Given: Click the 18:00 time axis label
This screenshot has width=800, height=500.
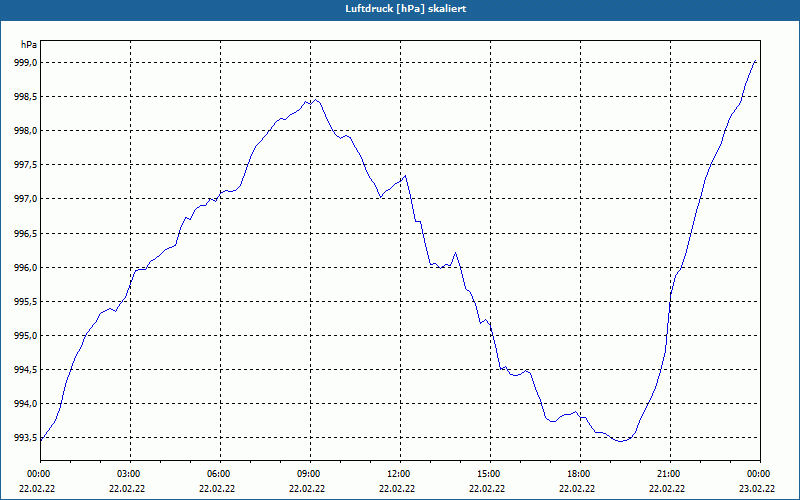Looking at the screenshot, I should click(x=578, y=473).
